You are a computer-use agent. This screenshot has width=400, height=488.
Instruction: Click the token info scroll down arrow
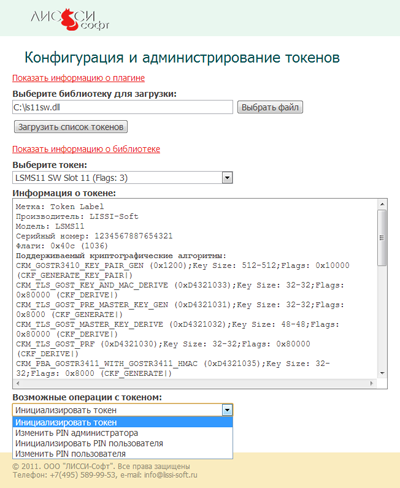tap(382, 373)
